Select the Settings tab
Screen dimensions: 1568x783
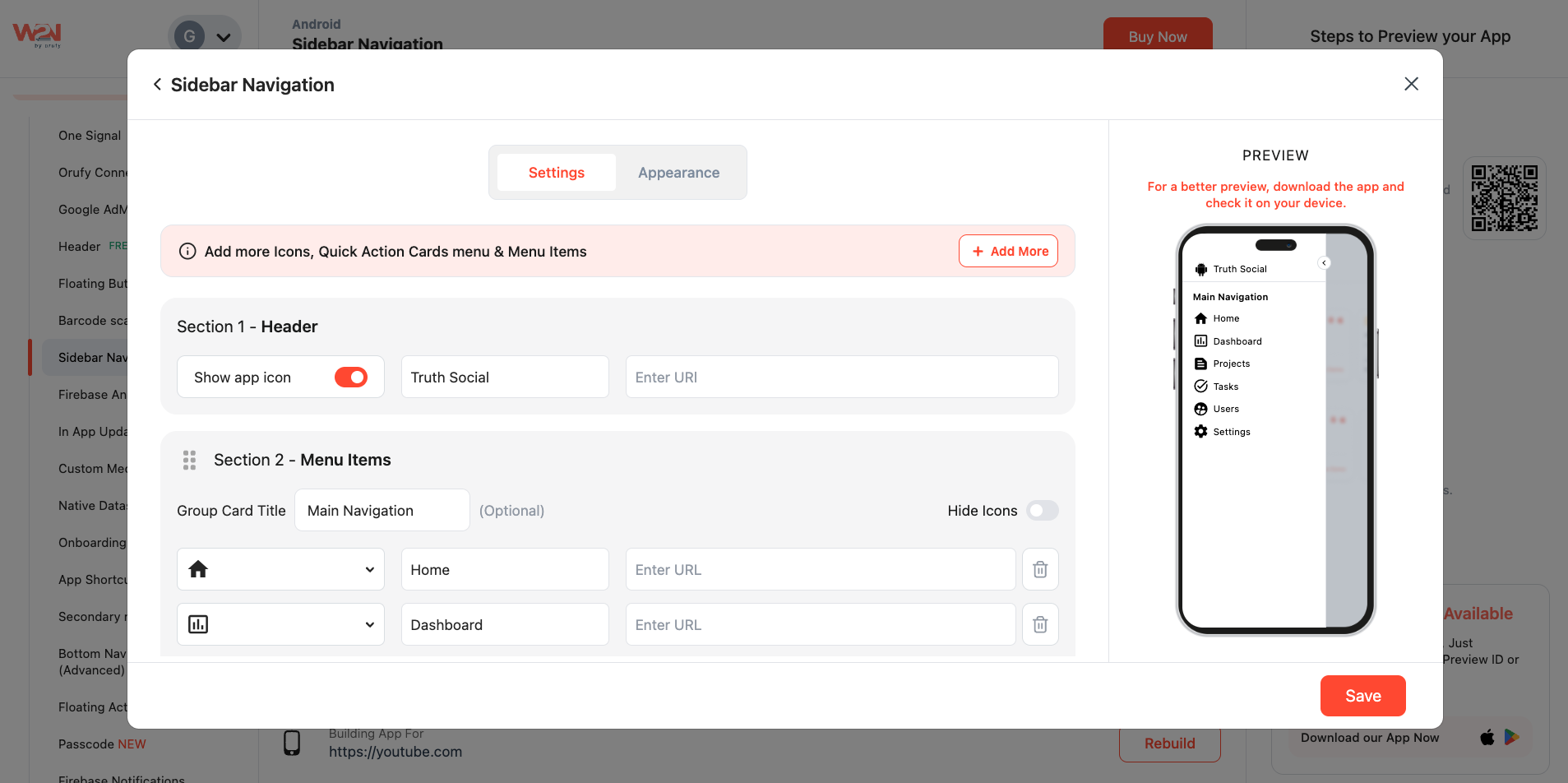556,173
